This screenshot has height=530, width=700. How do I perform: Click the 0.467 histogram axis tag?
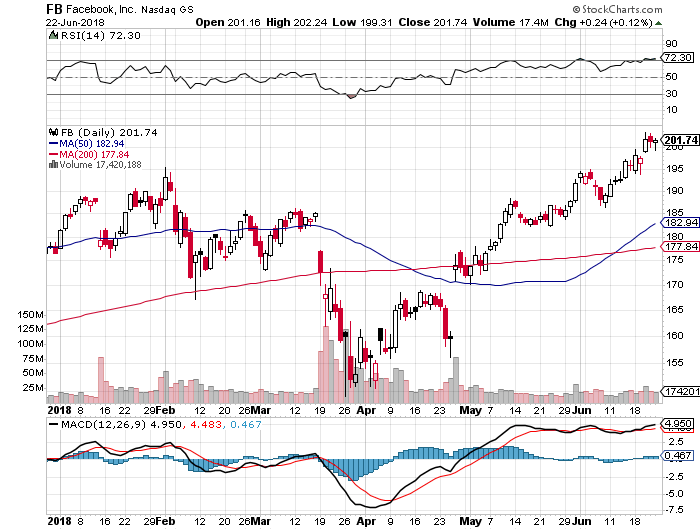pyautogui.click(x=677, y=455)
